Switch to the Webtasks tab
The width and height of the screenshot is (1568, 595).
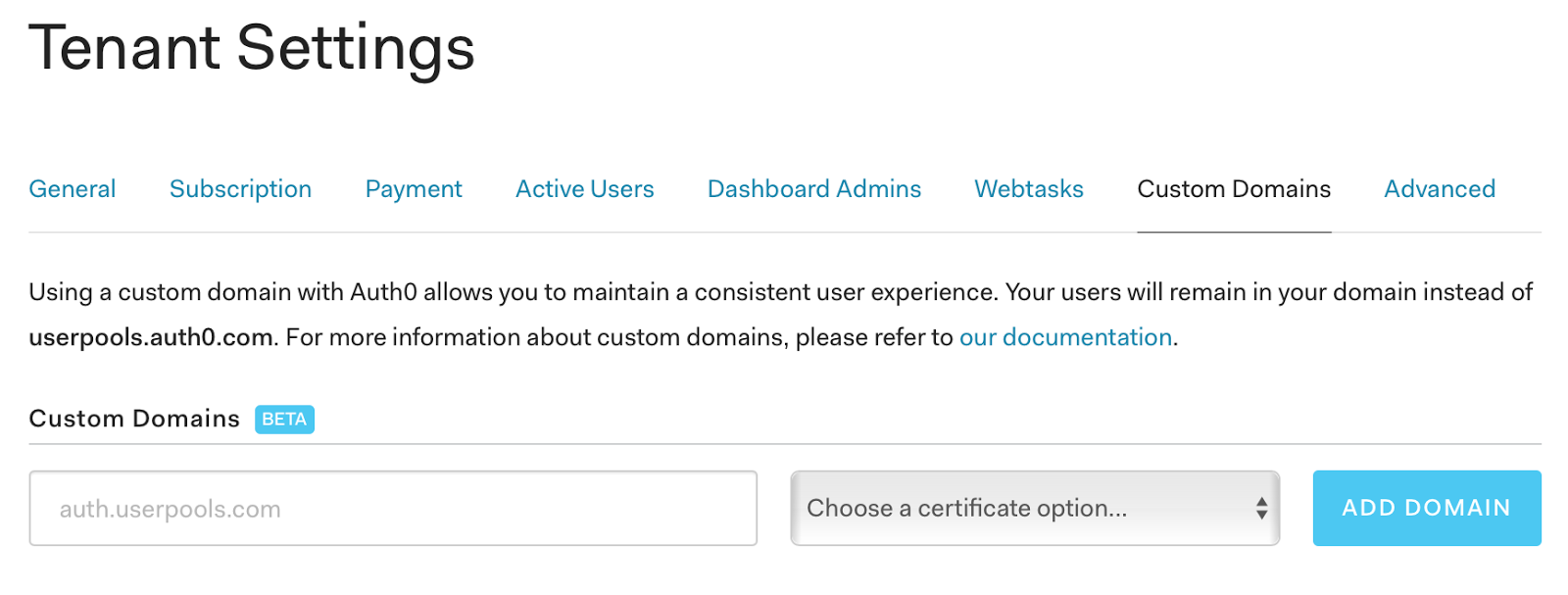(x=1029, y=189)
